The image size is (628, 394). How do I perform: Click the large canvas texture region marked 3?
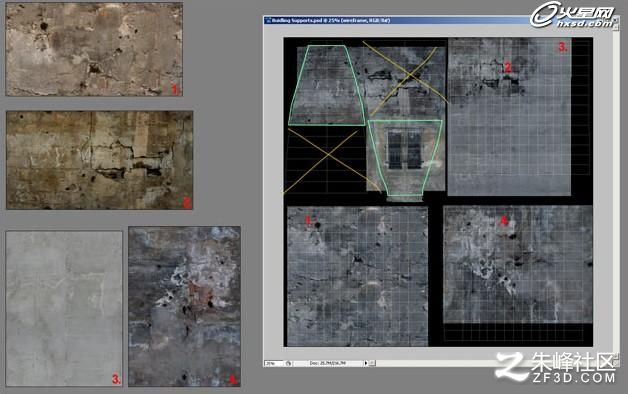pyautogui.click(x=509, y=117)
